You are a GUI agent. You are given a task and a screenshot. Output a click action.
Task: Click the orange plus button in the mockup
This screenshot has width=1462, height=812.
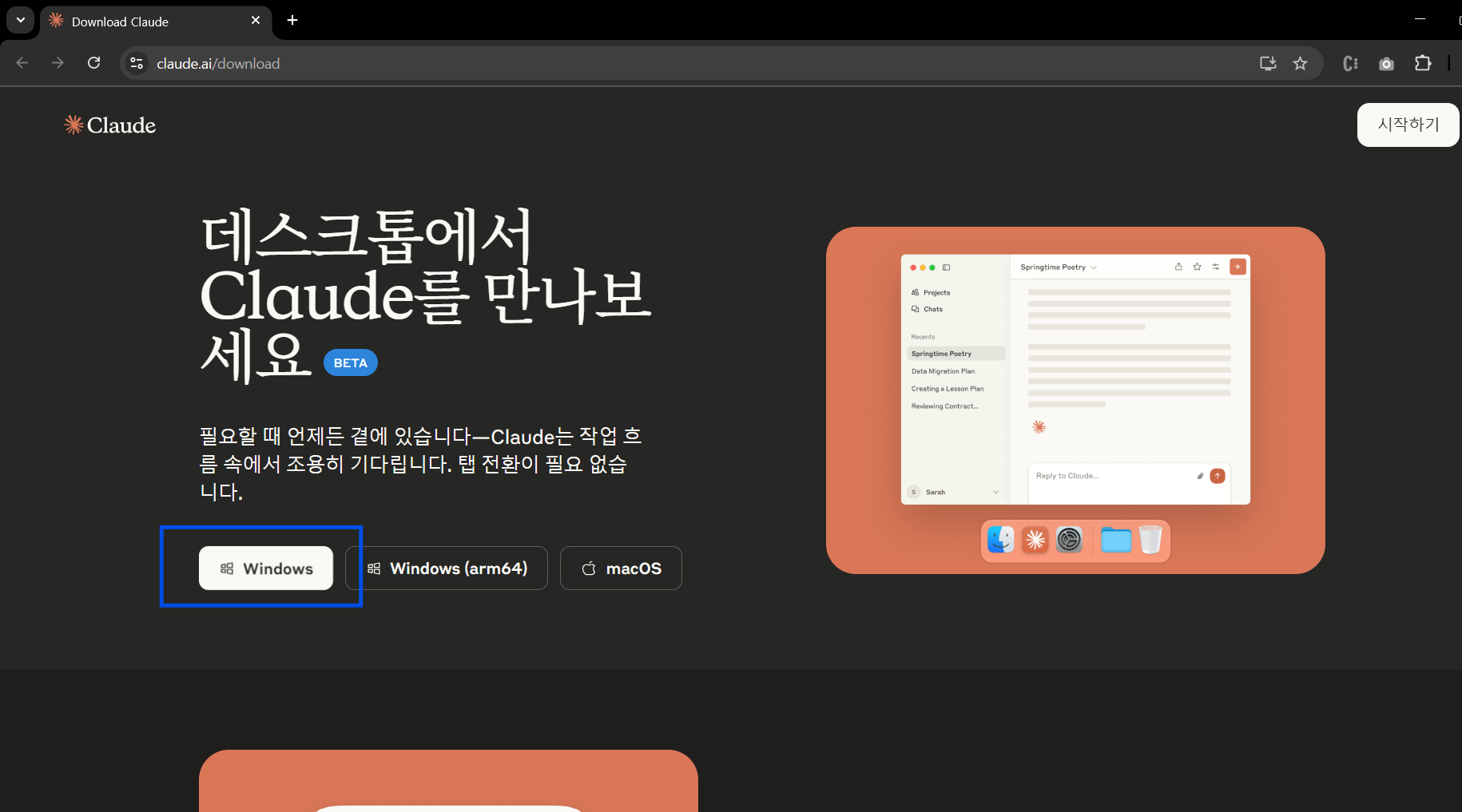pos(1238,267)
